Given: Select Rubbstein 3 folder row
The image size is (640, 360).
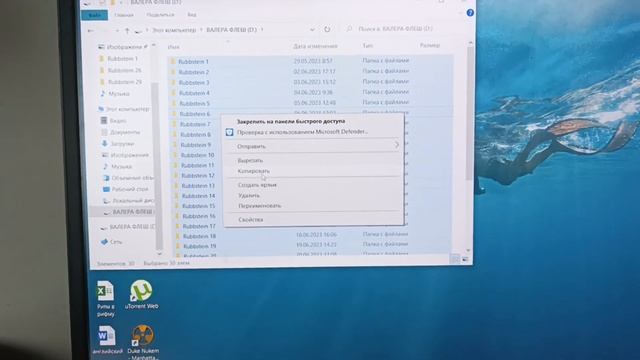Looking at the screenshot, I should click(x=310, y=82).
